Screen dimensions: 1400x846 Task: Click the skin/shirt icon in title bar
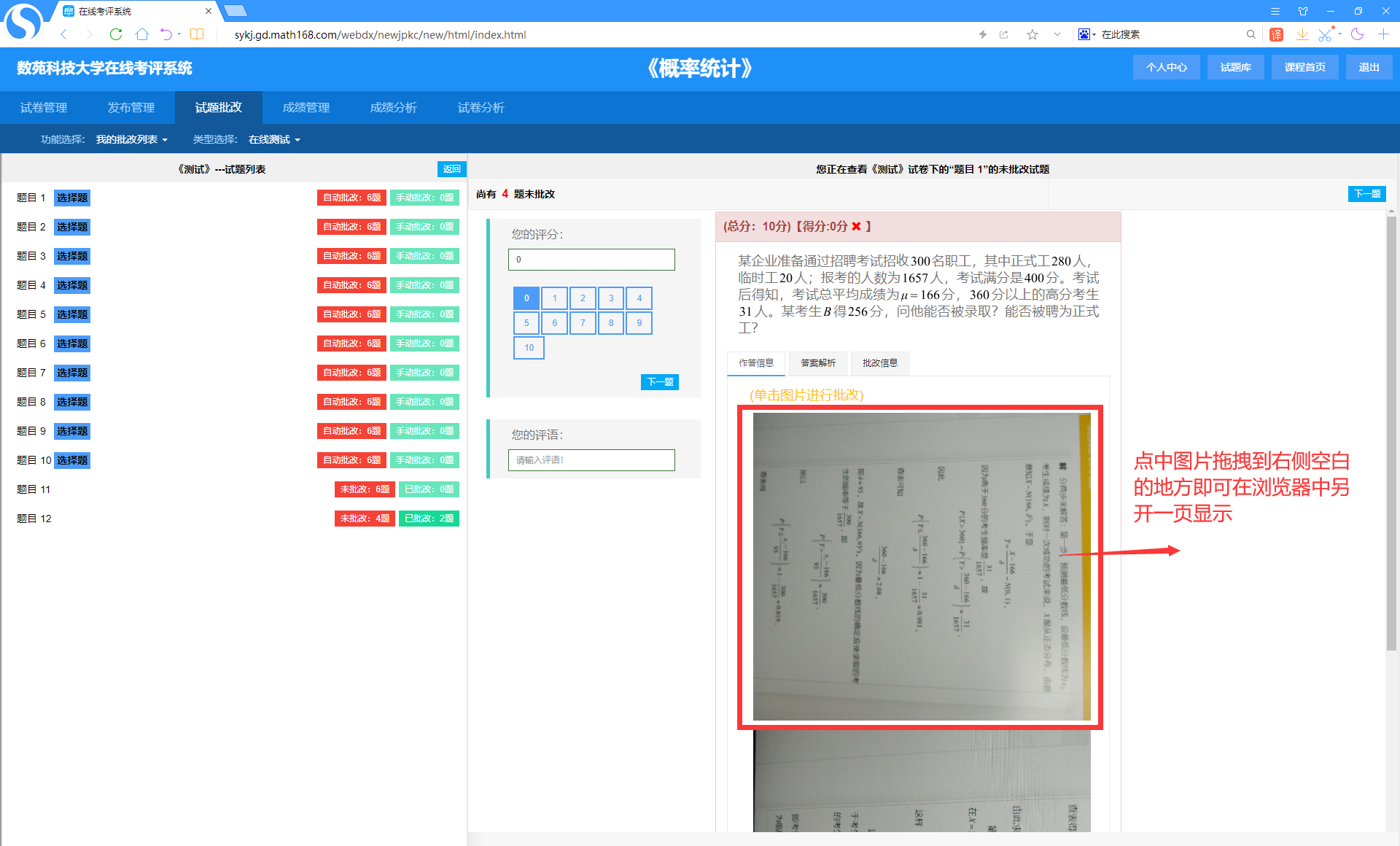(1303, 11)
